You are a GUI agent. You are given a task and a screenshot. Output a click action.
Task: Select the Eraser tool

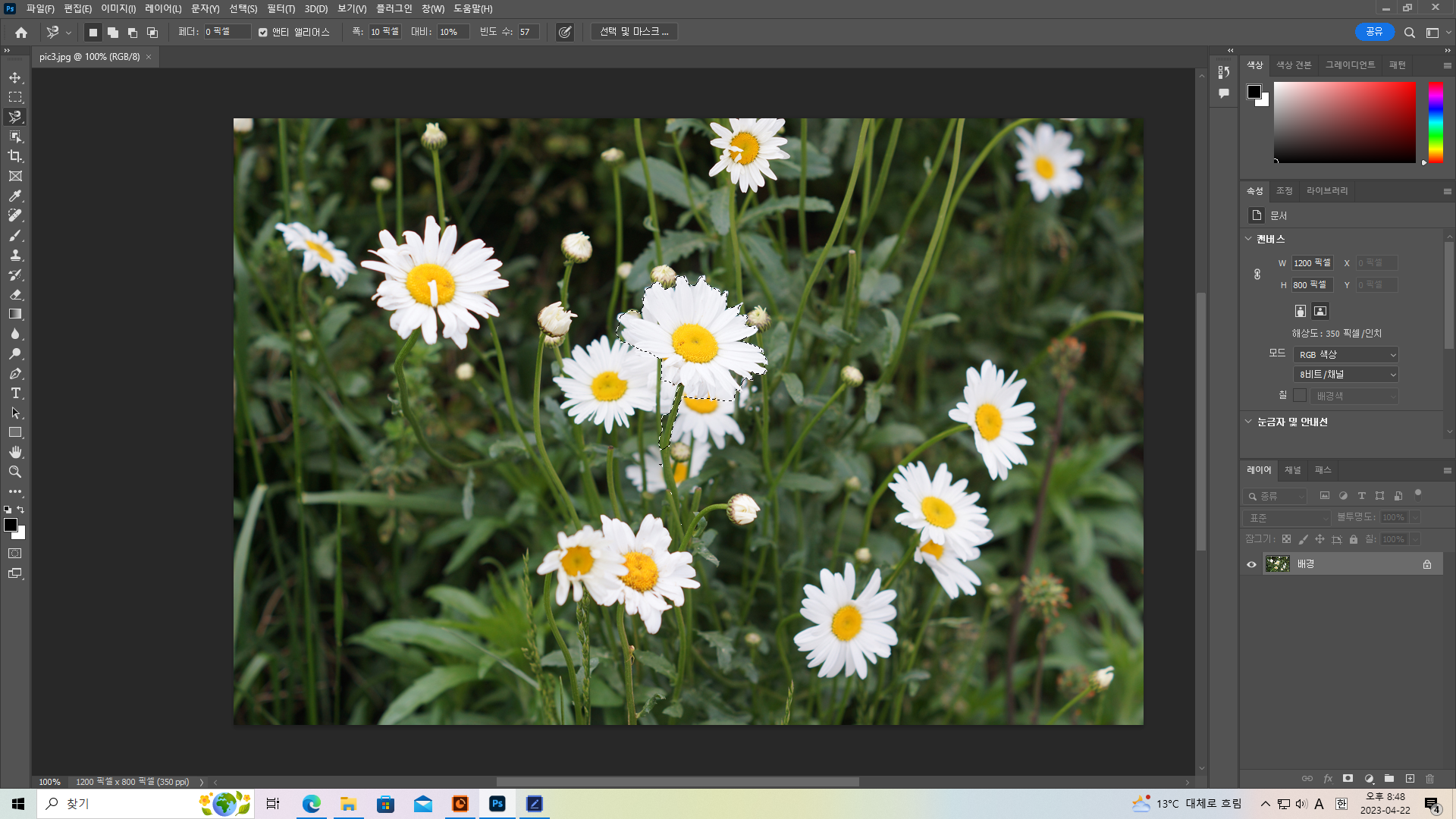(15, 294)
